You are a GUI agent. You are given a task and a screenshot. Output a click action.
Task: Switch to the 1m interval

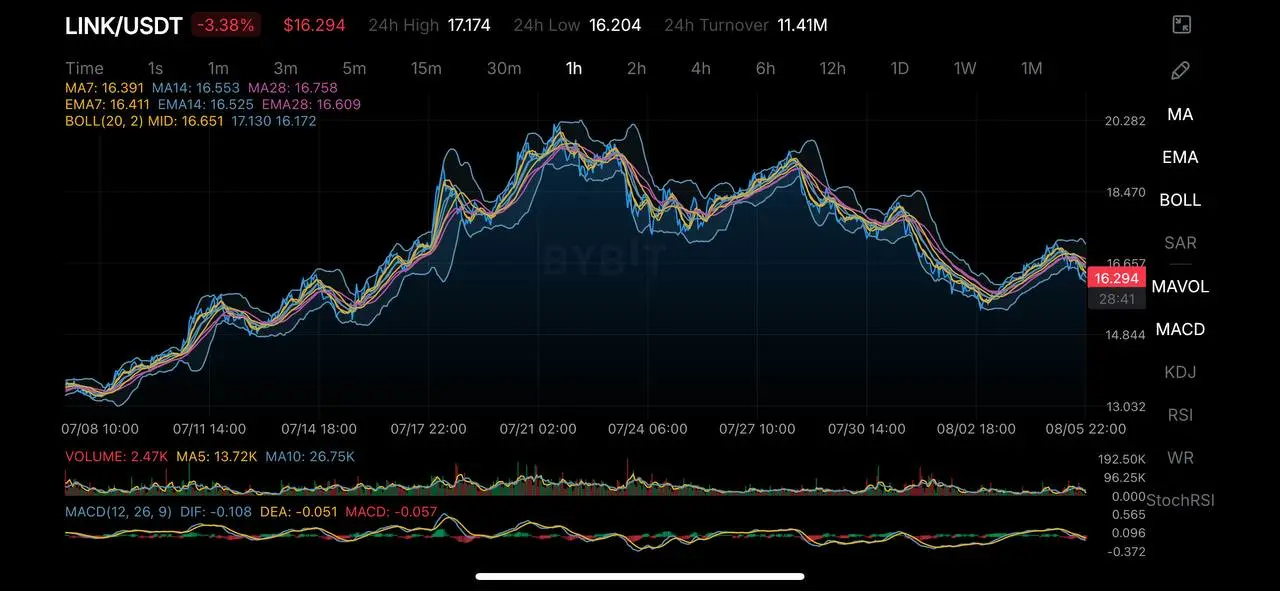coord(218,68)
